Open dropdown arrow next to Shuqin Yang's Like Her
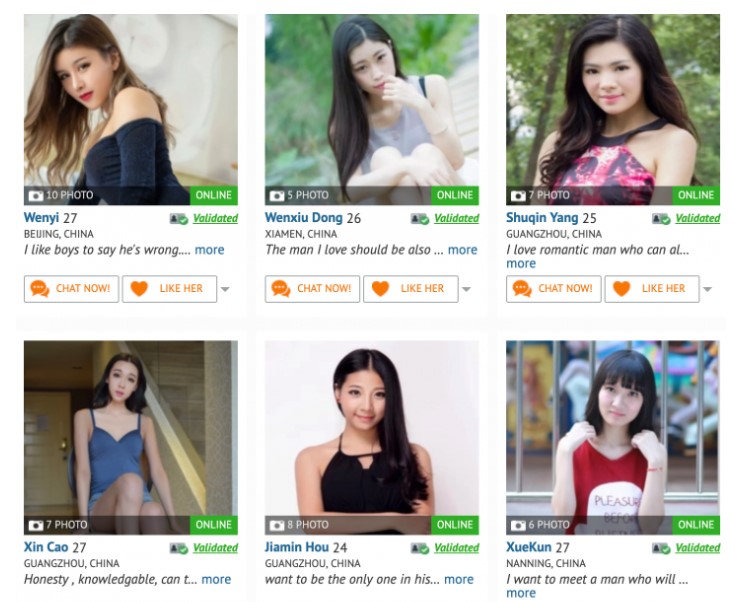 707,289
